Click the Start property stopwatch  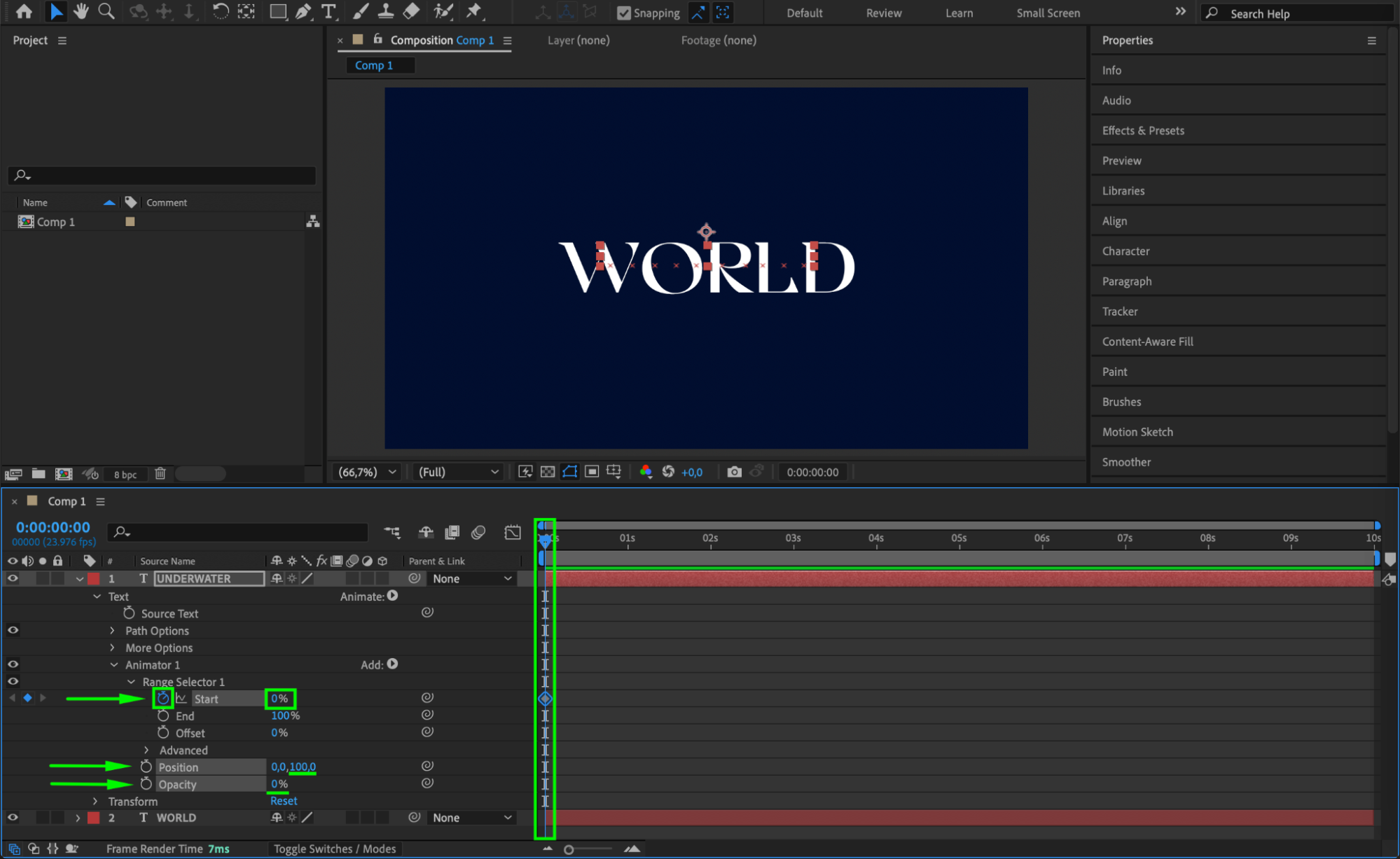coord(162,698)
